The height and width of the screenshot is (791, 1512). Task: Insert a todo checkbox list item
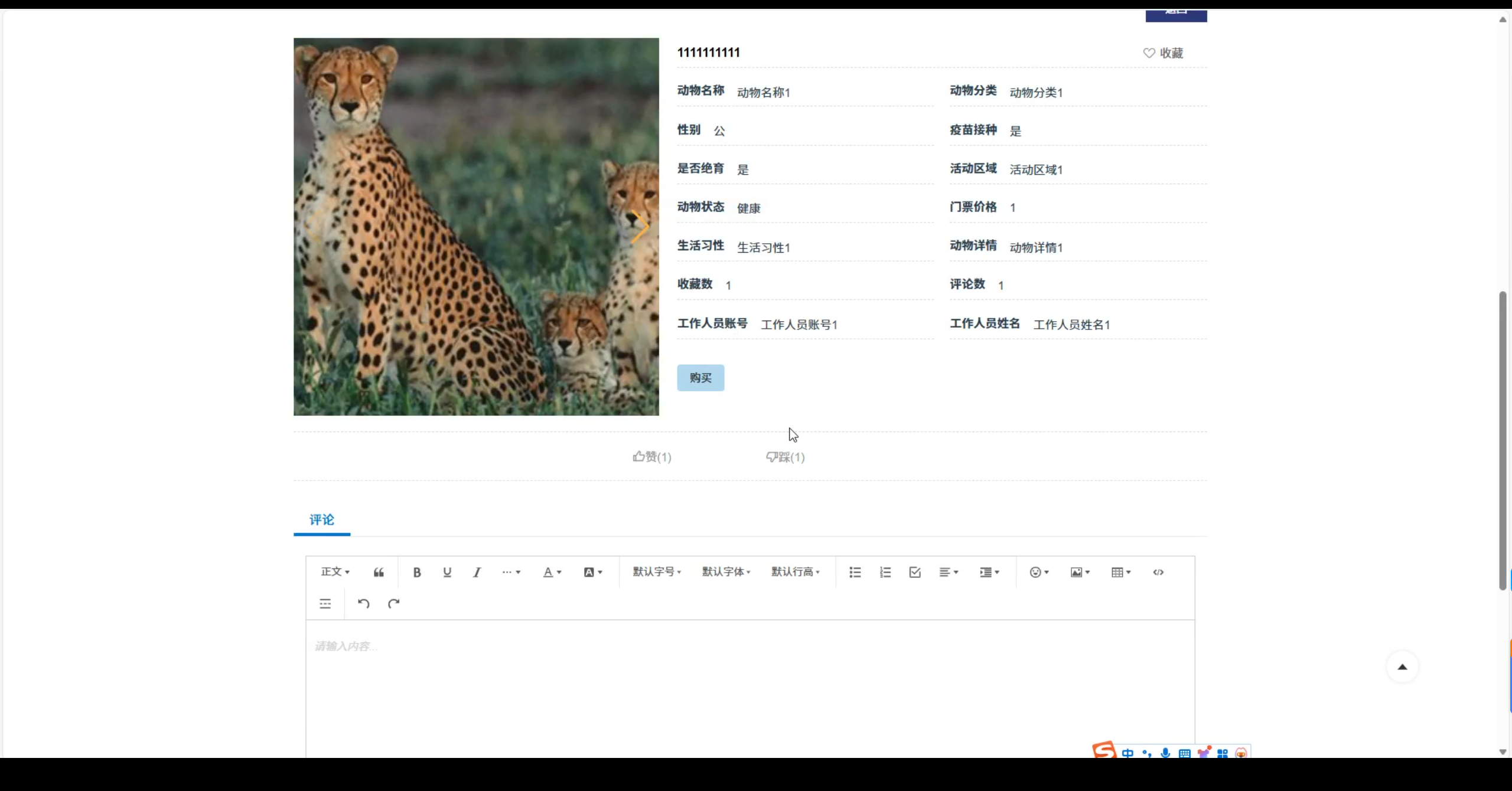coord(915,572)
